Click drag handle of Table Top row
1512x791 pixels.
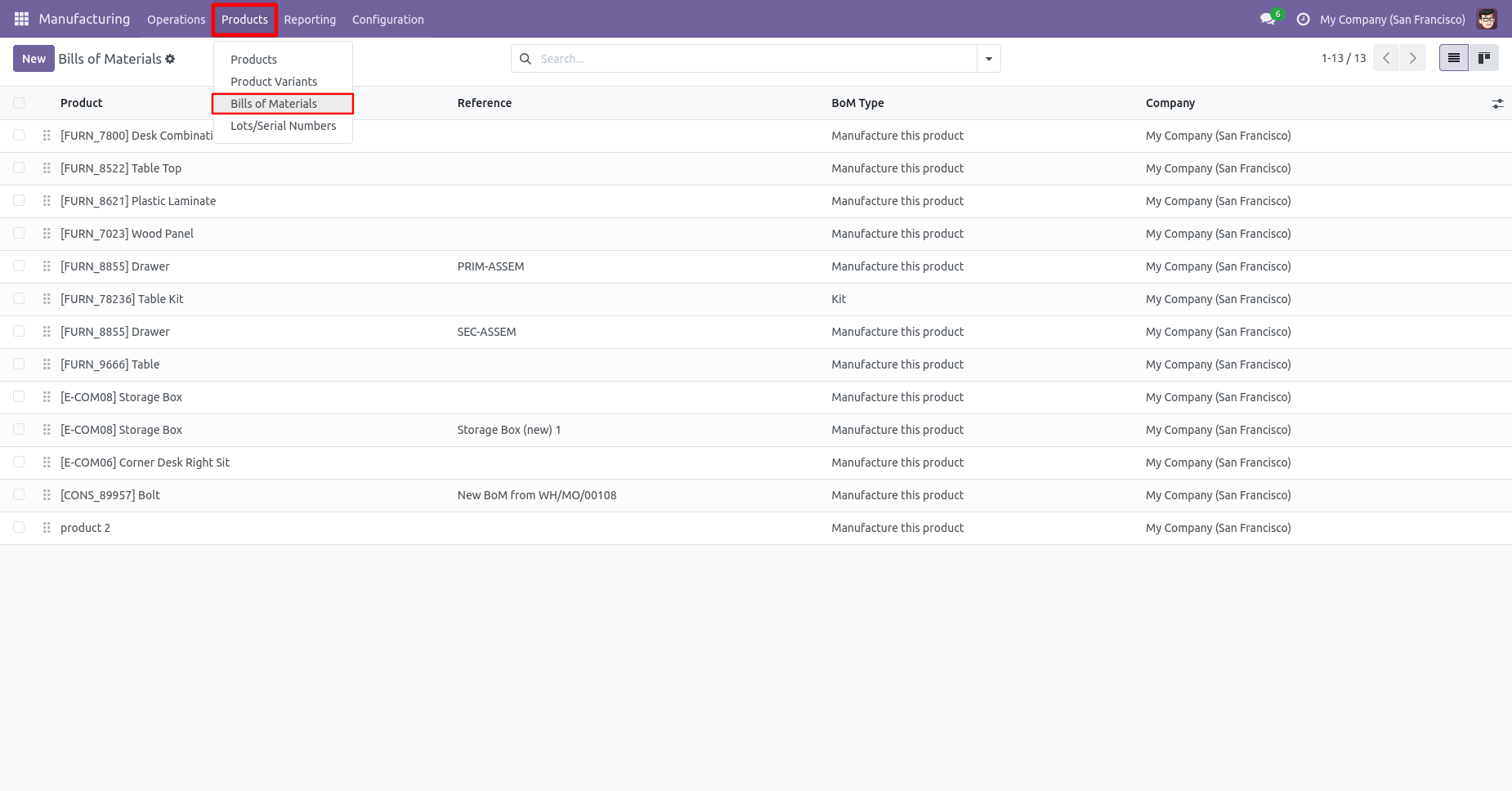click(47, 168)
